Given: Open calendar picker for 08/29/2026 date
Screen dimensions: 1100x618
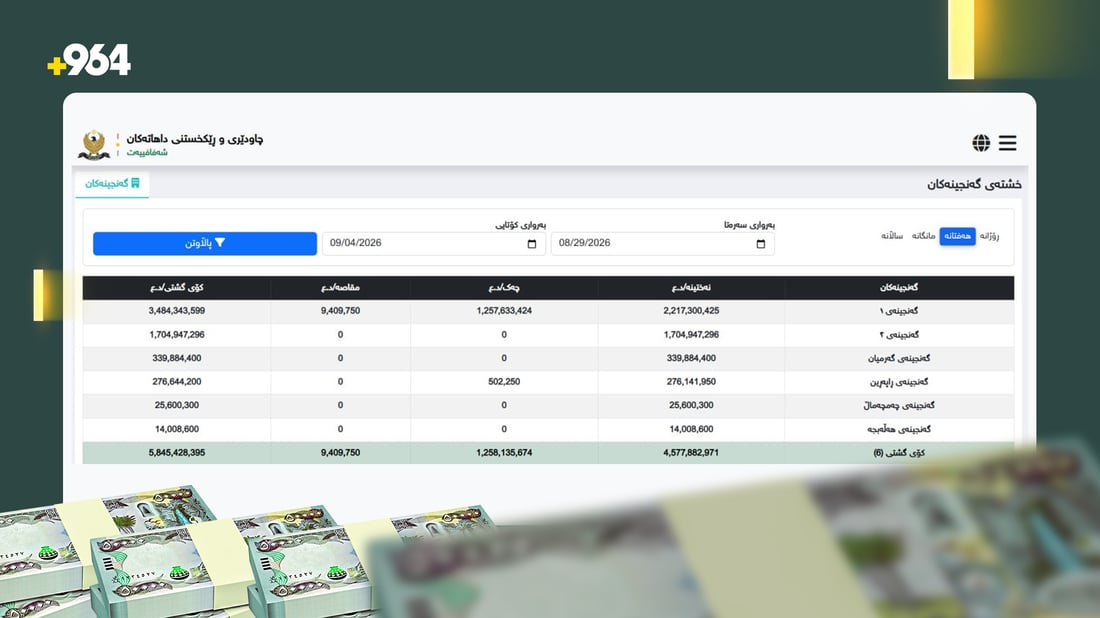Looking at the screenshot, I should pos(760,243).
